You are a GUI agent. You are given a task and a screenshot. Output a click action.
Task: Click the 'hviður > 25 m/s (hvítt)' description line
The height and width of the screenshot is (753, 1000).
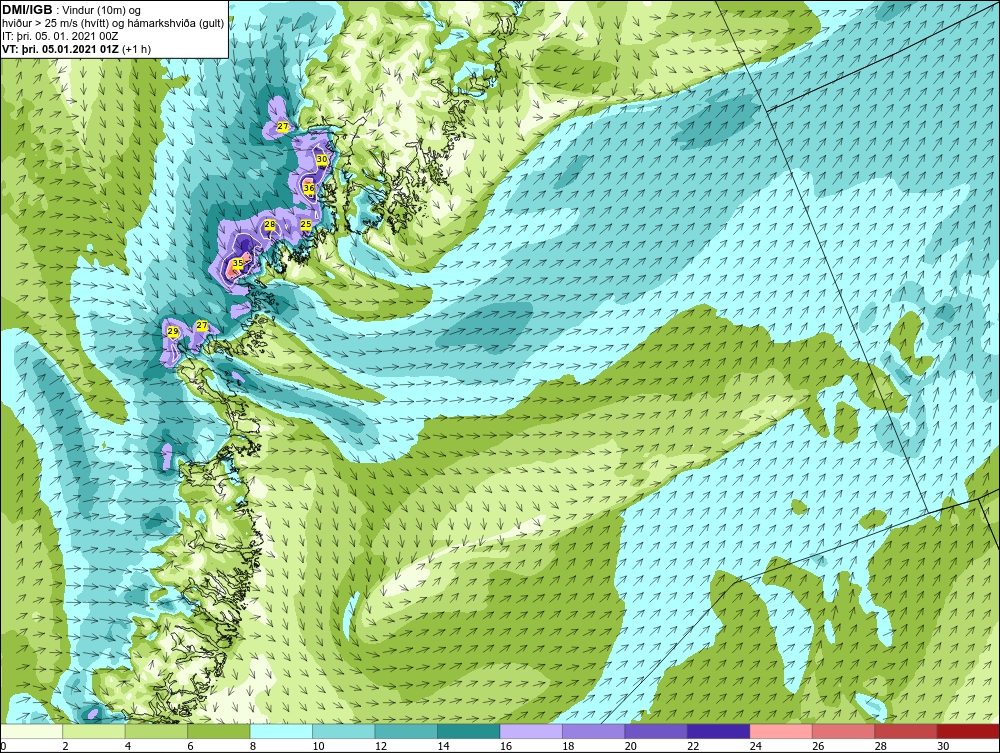coord(113,23)
